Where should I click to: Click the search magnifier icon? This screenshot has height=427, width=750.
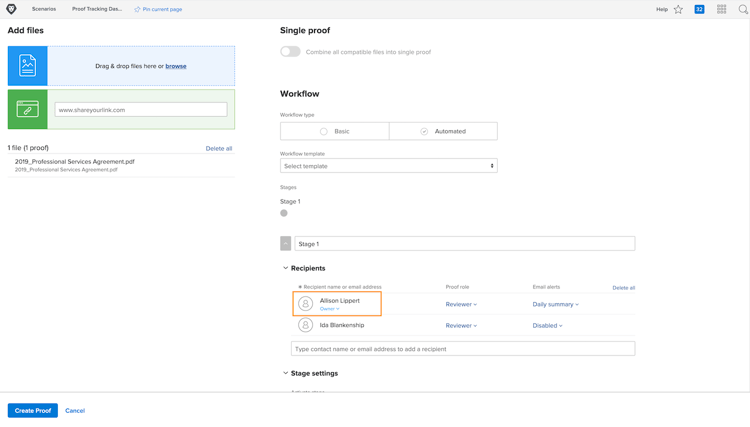coord(743,9)
